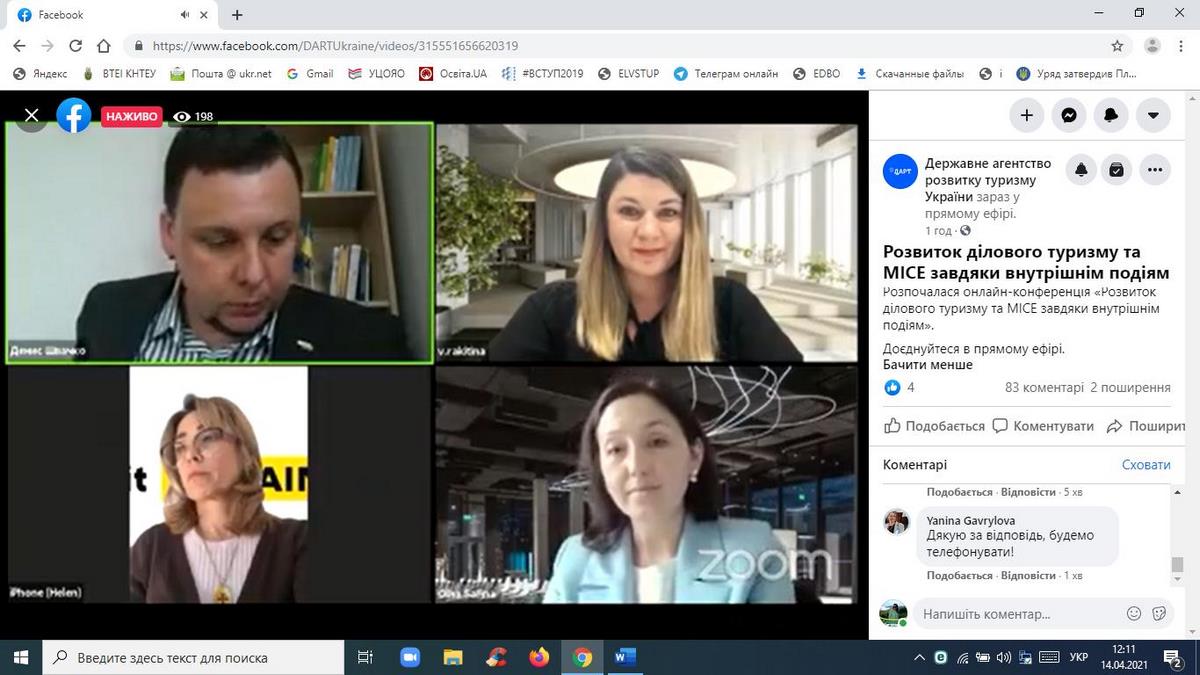Viewport: 1200px width, 675px height.
Task: Click the plus Create icon
Action: (x=1026, y=115)
